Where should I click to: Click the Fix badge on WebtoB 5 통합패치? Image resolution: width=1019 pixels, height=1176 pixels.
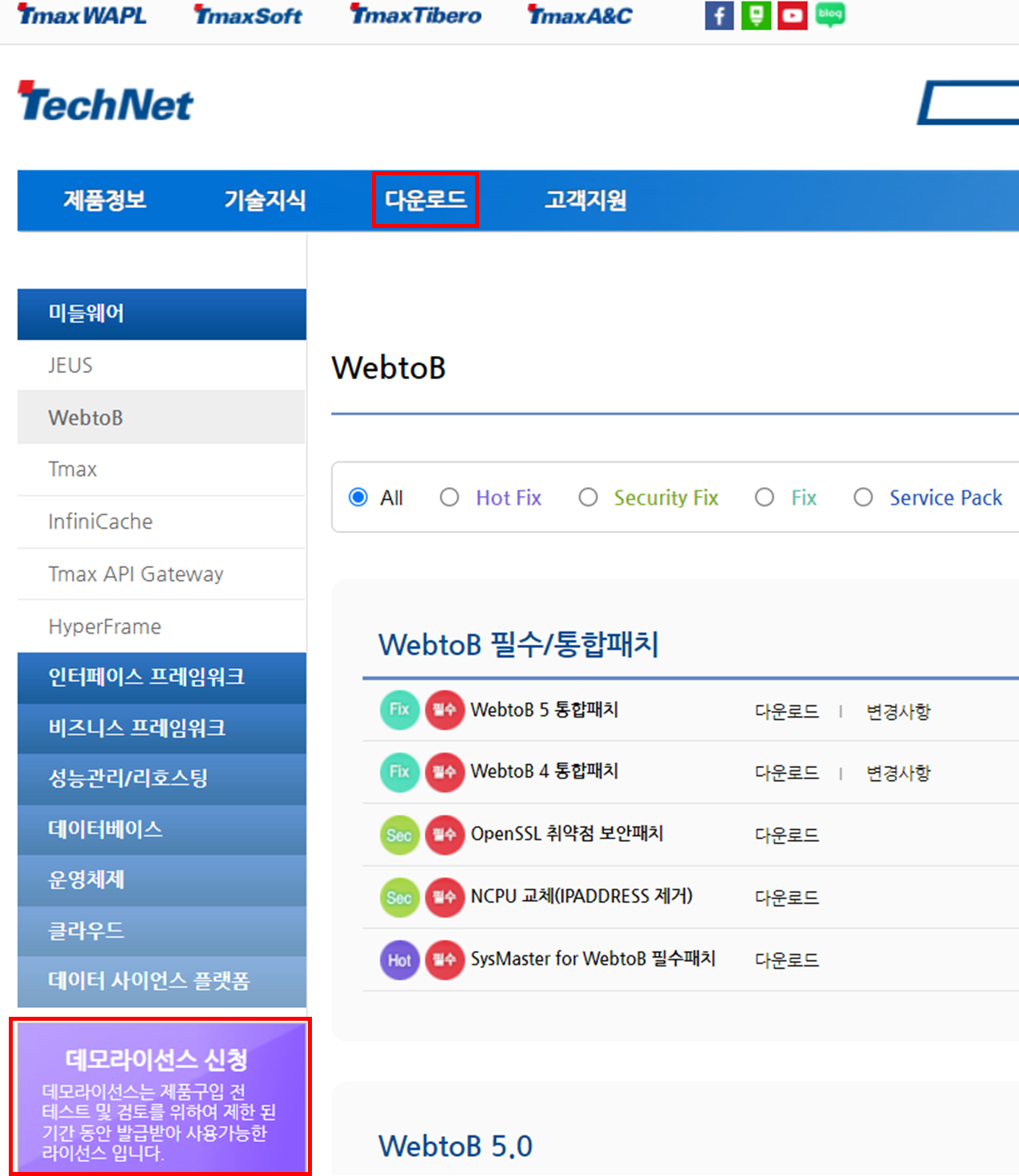coord(398,710)
